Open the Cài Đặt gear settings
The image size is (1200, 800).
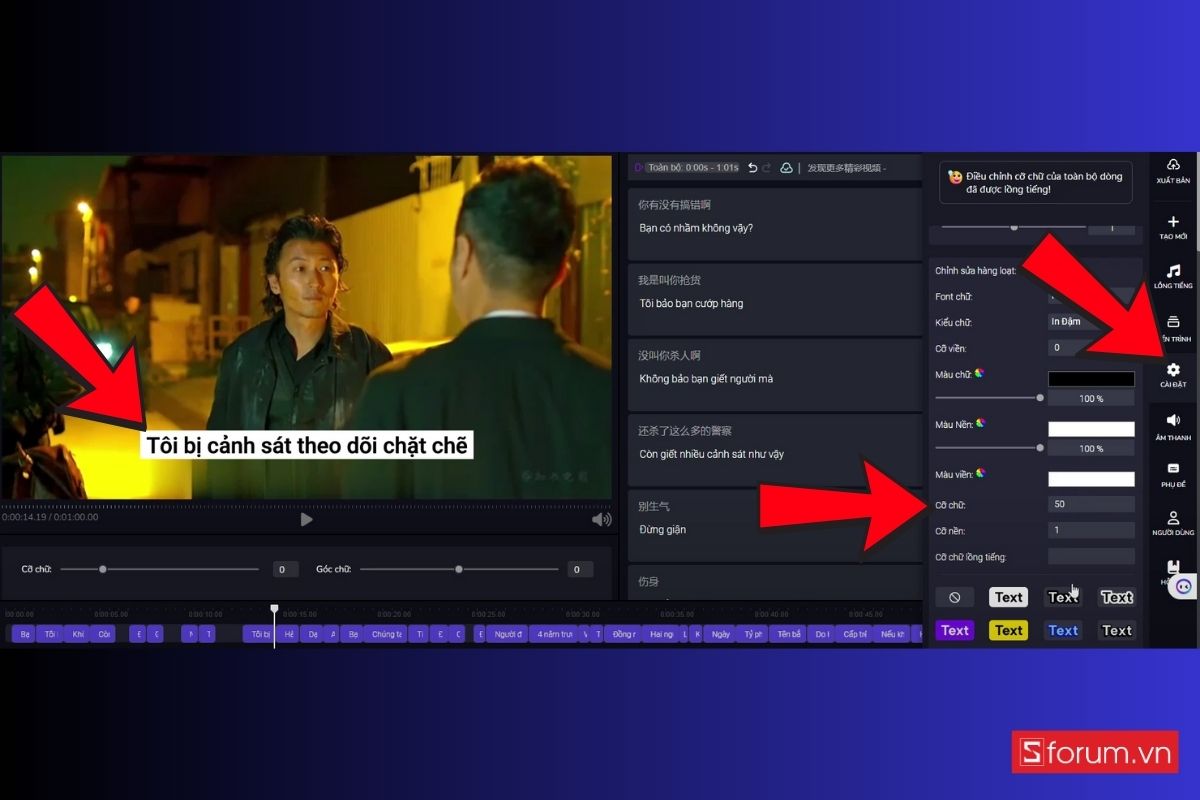coord(1173,371)
